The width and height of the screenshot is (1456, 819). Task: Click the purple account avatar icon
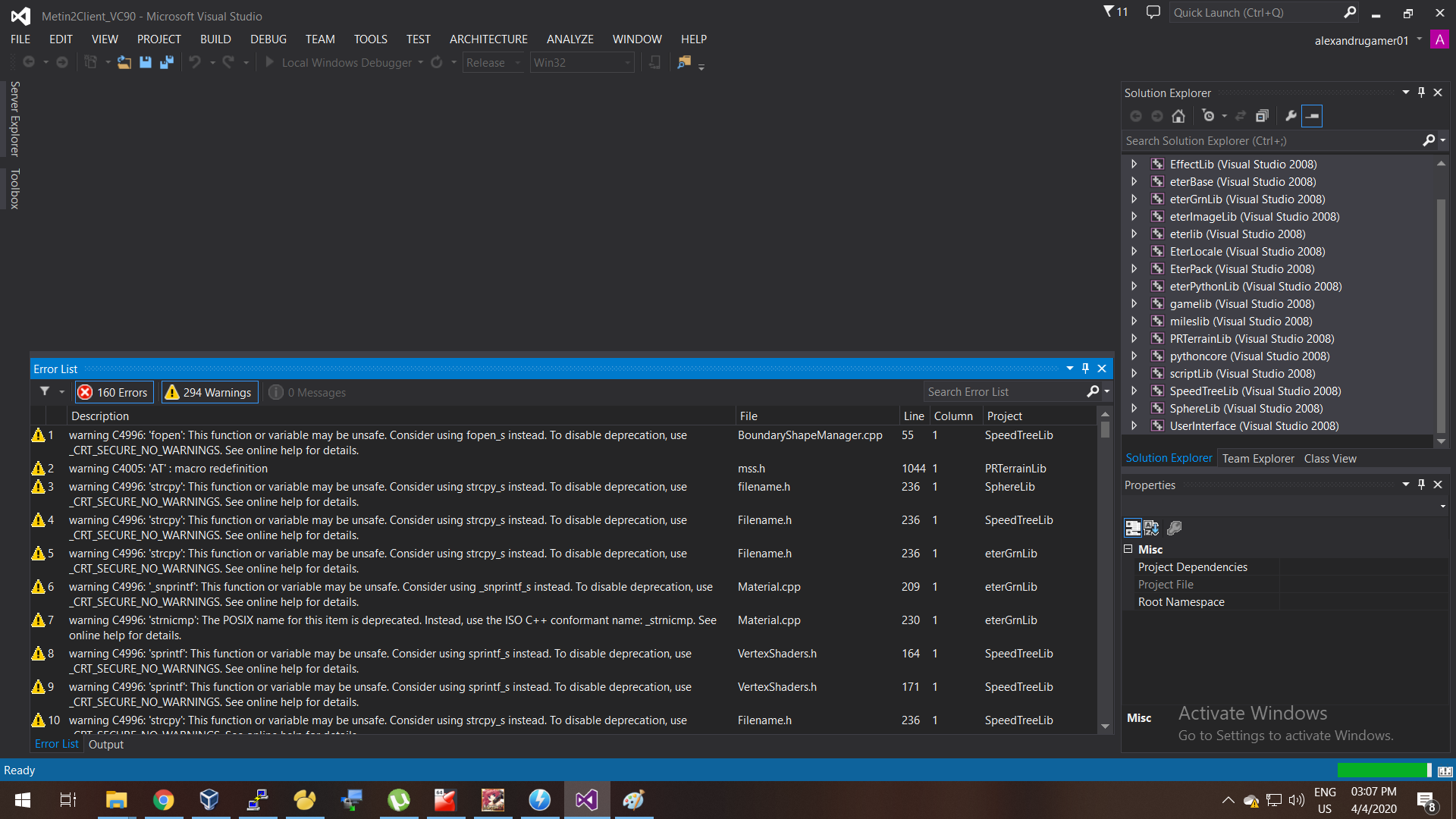pos(1439,39)
